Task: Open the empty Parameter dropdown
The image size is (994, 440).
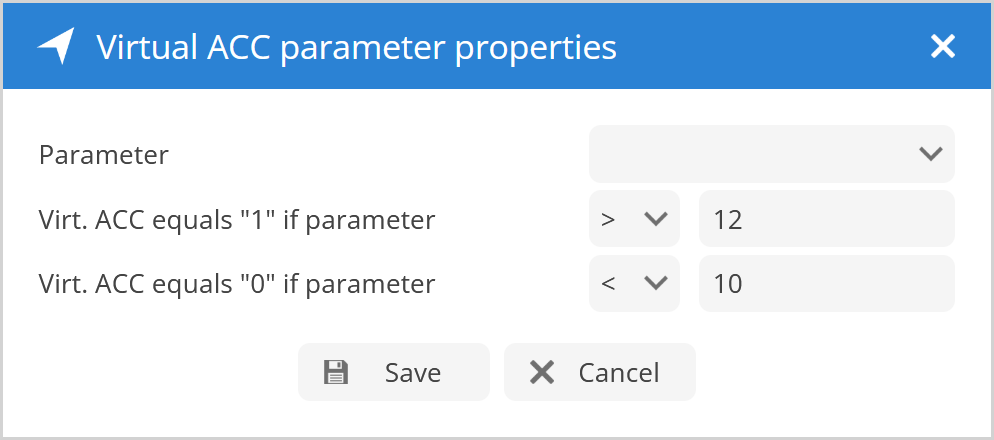Action: (771, 154)
